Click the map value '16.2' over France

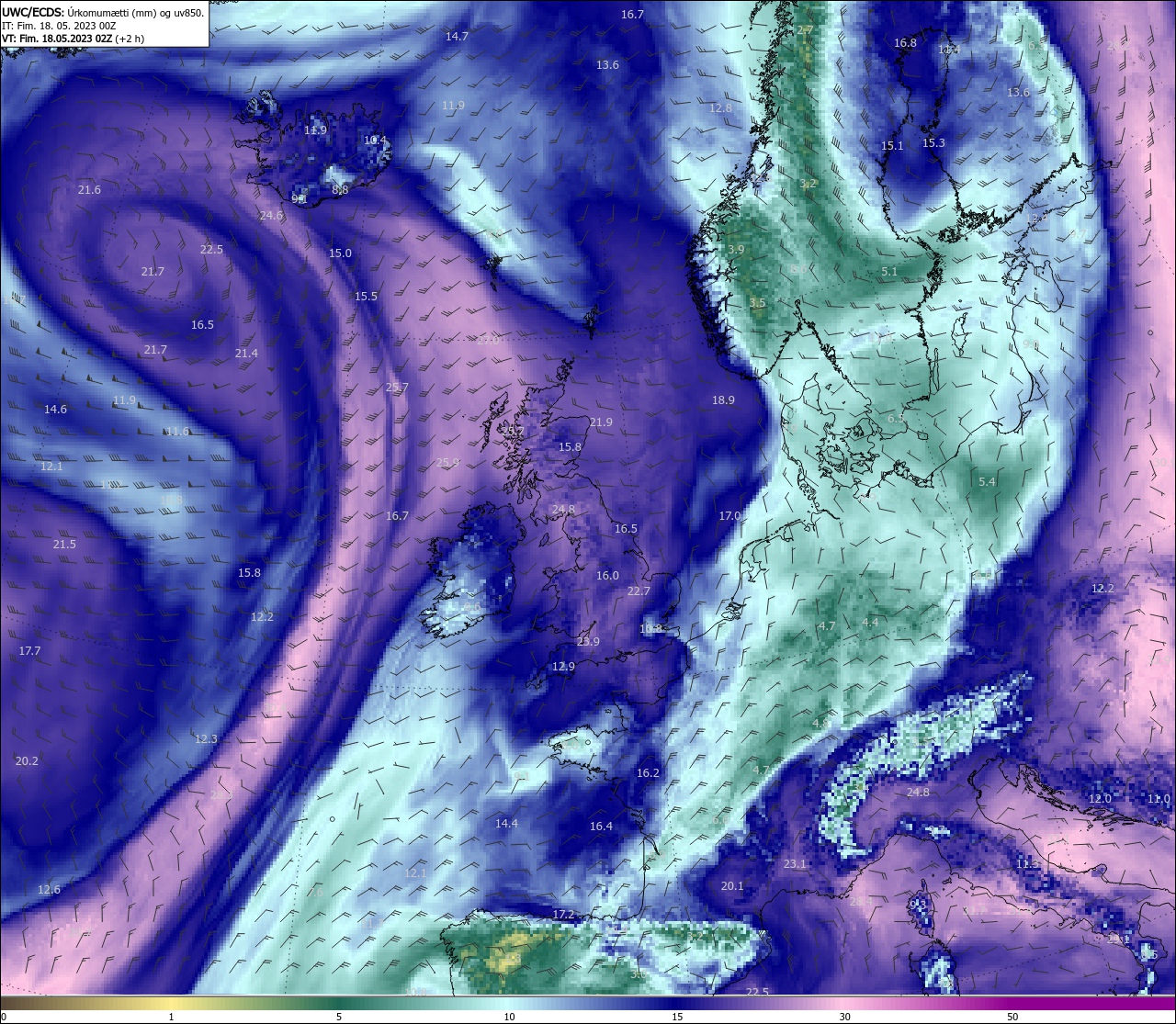pyautogui.click(x=648, y=773)
